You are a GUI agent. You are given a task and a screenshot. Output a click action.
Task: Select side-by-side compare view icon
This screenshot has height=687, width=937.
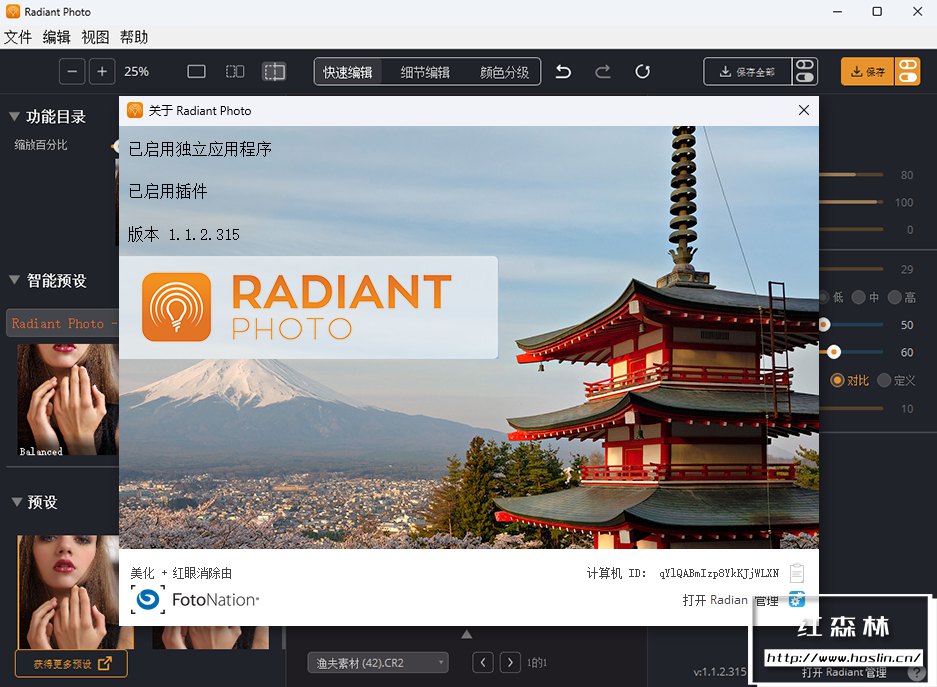click(235, 72)
